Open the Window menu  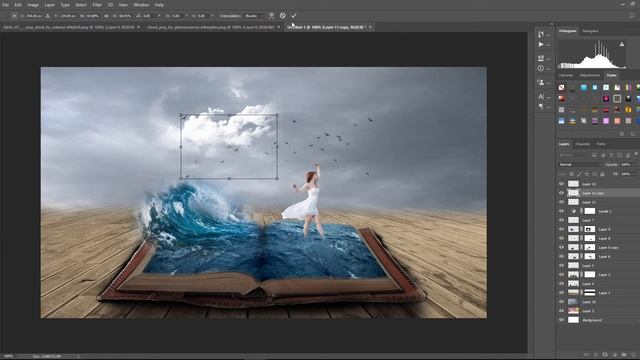pos(141,5)
